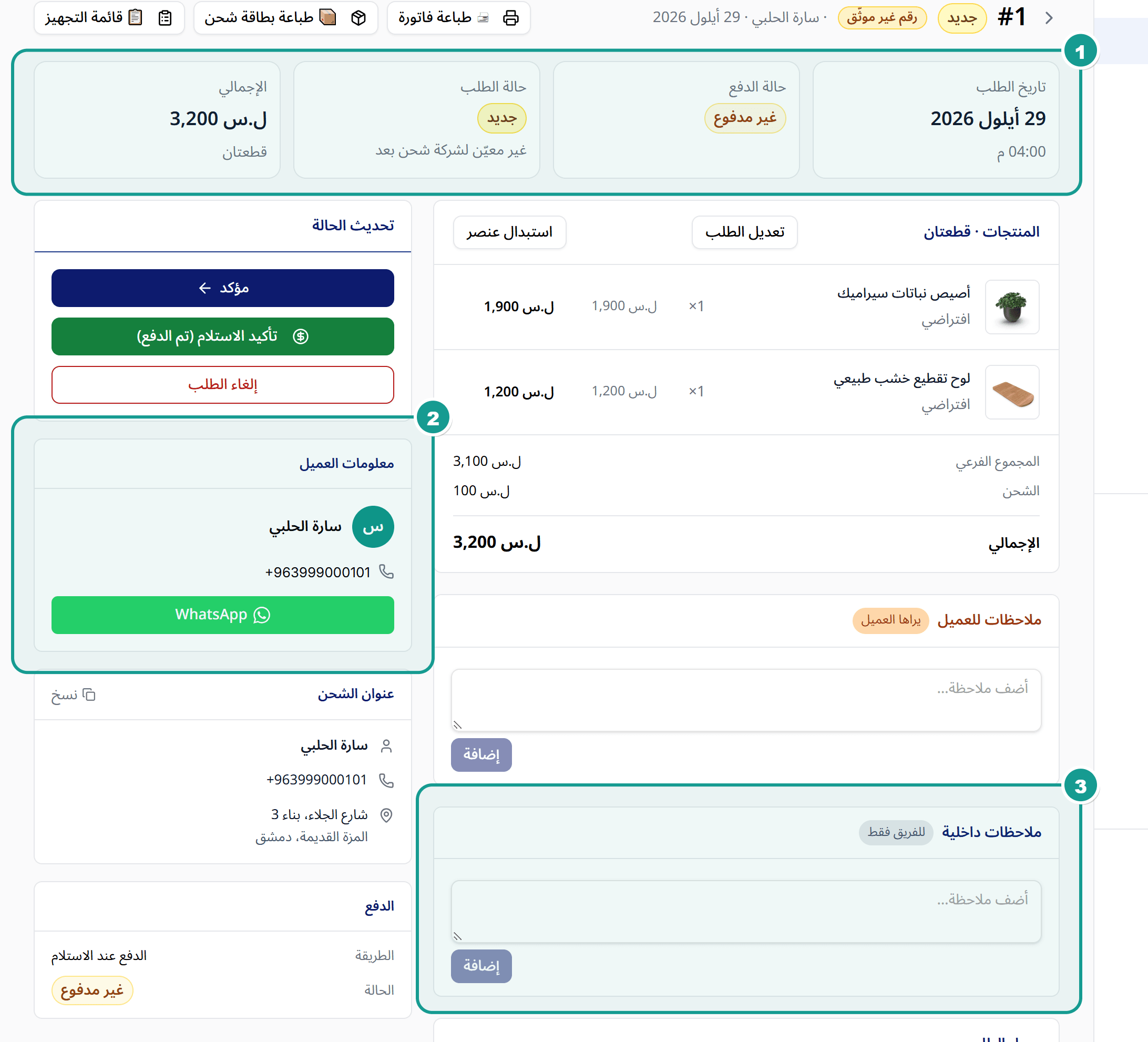Click the WhatsApp logo icon
Viewport: 1148px width, 1042px height.
pyautogui.click(x=261, y=615)
